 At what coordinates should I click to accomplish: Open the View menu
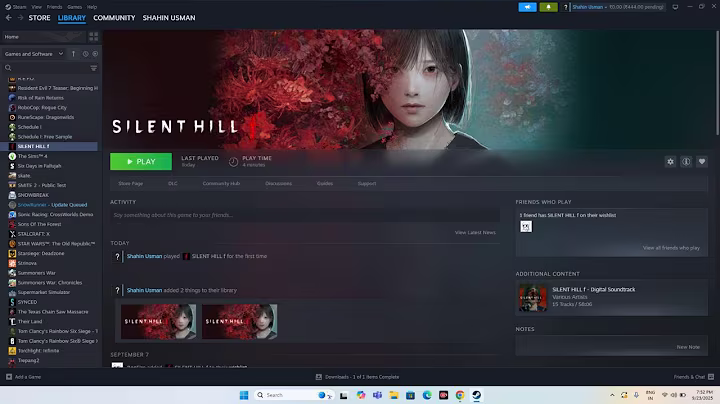tap(36, 7)
